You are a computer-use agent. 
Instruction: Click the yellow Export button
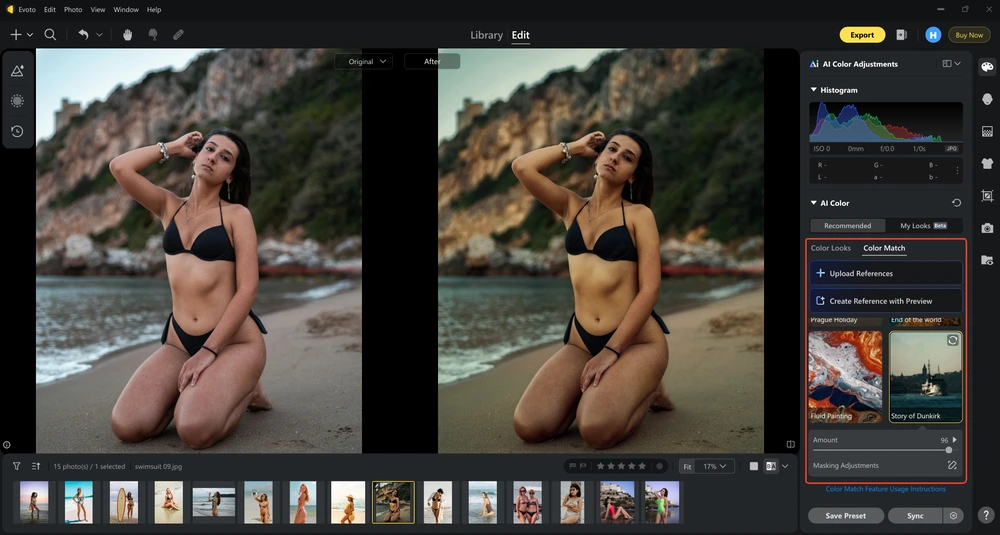pyautogui.click(x=862, y=35)
